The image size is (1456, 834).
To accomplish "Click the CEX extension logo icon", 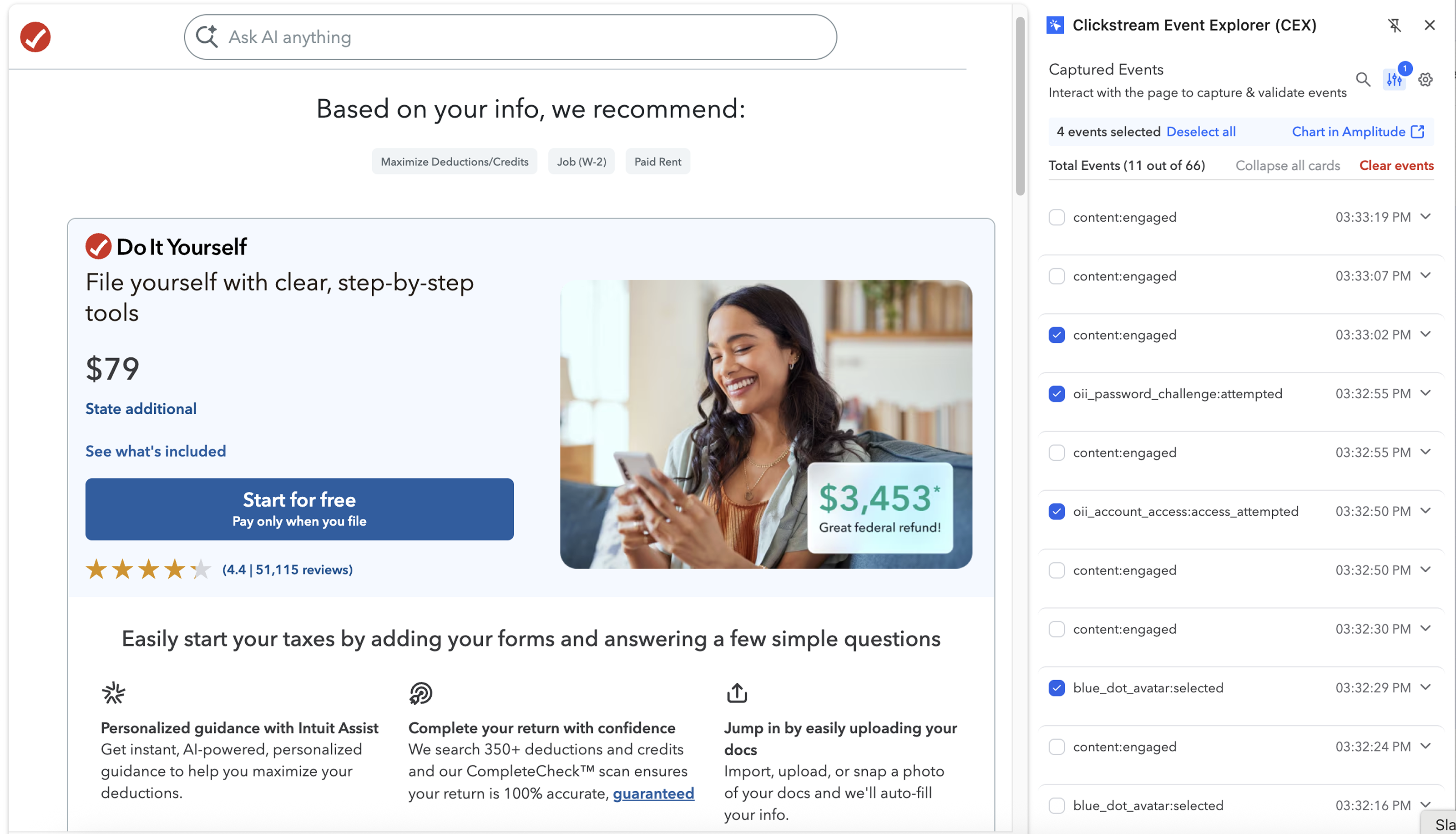I will tap(1055, 25).
